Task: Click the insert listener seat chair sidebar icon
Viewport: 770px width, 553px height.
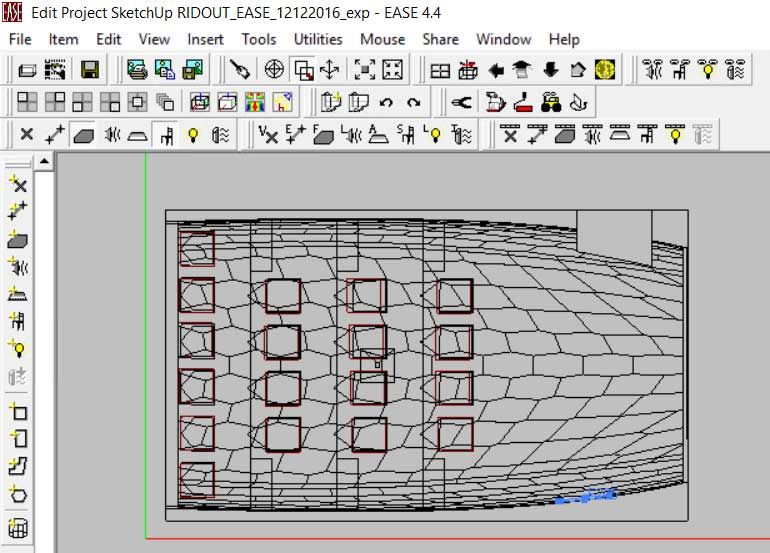Action: point(18,321)
